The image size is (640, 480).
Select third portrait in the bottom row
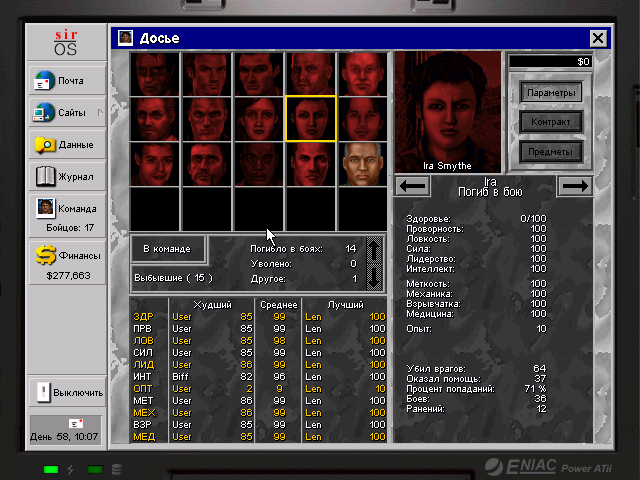tap(259, 164)
